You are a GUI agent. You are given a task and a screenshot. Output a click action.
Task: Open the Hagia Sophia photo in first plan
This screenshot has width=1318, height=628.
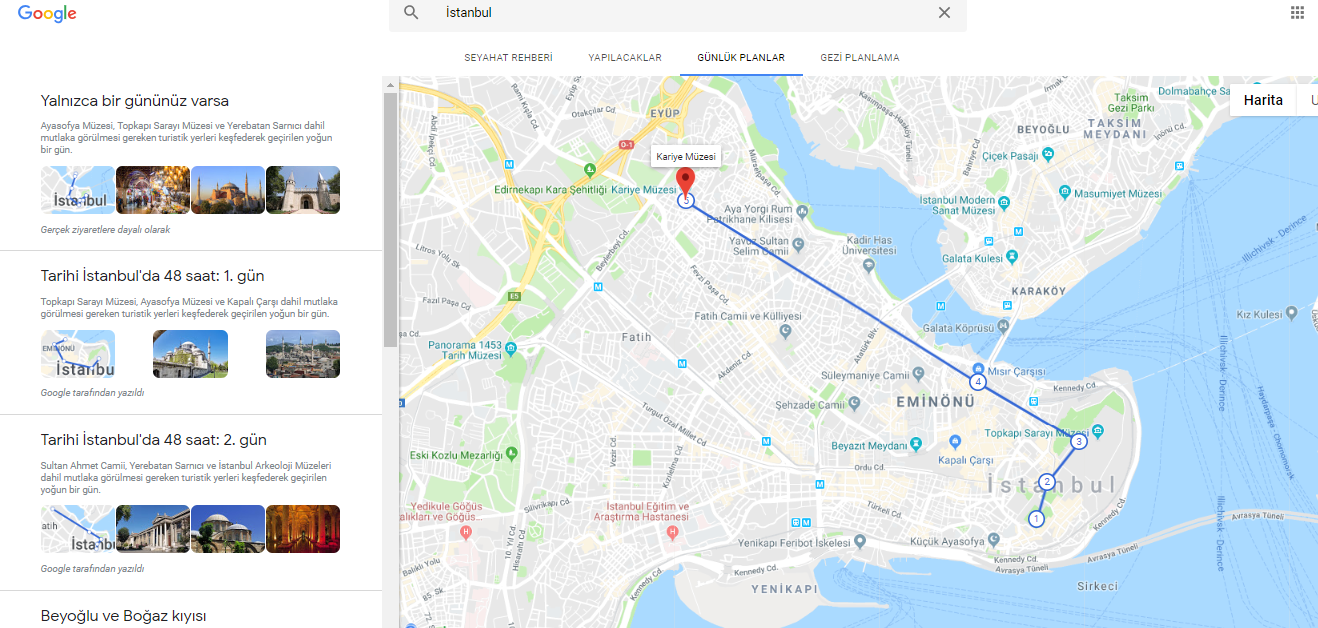pos(228,190)
